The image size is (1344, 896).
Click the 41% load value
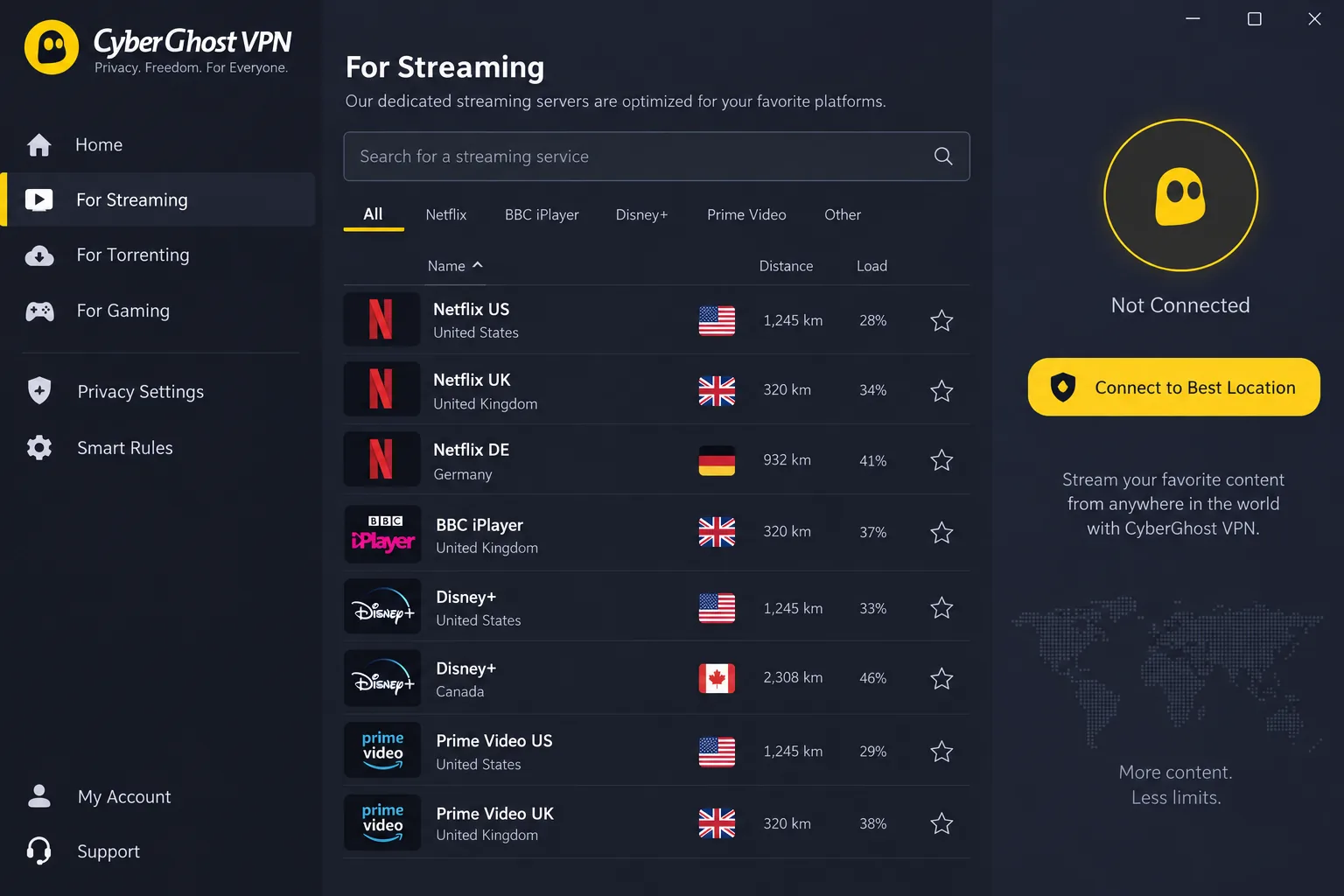872,460
